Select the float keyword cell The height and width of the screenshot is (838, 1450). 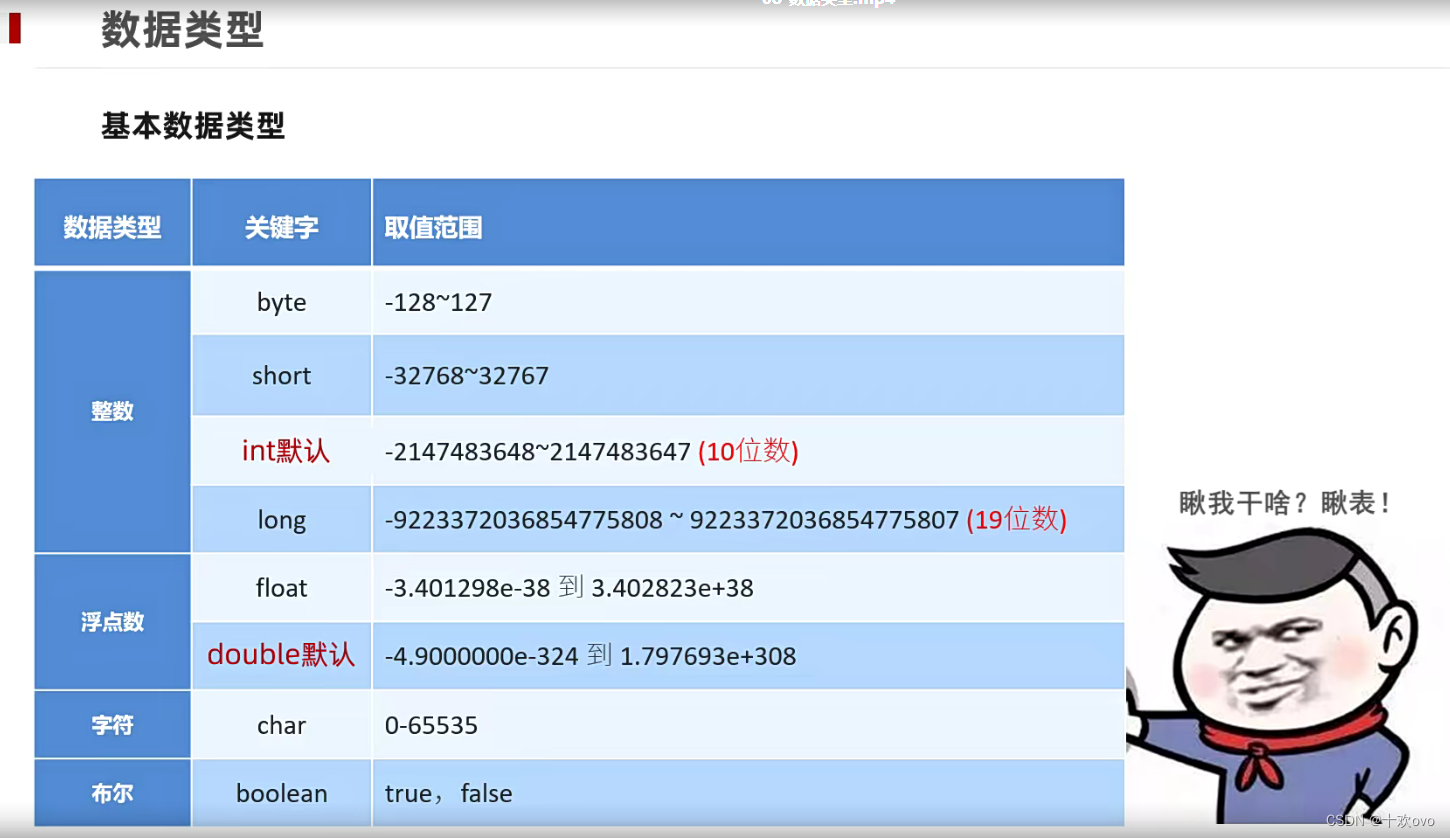(281, 588)
